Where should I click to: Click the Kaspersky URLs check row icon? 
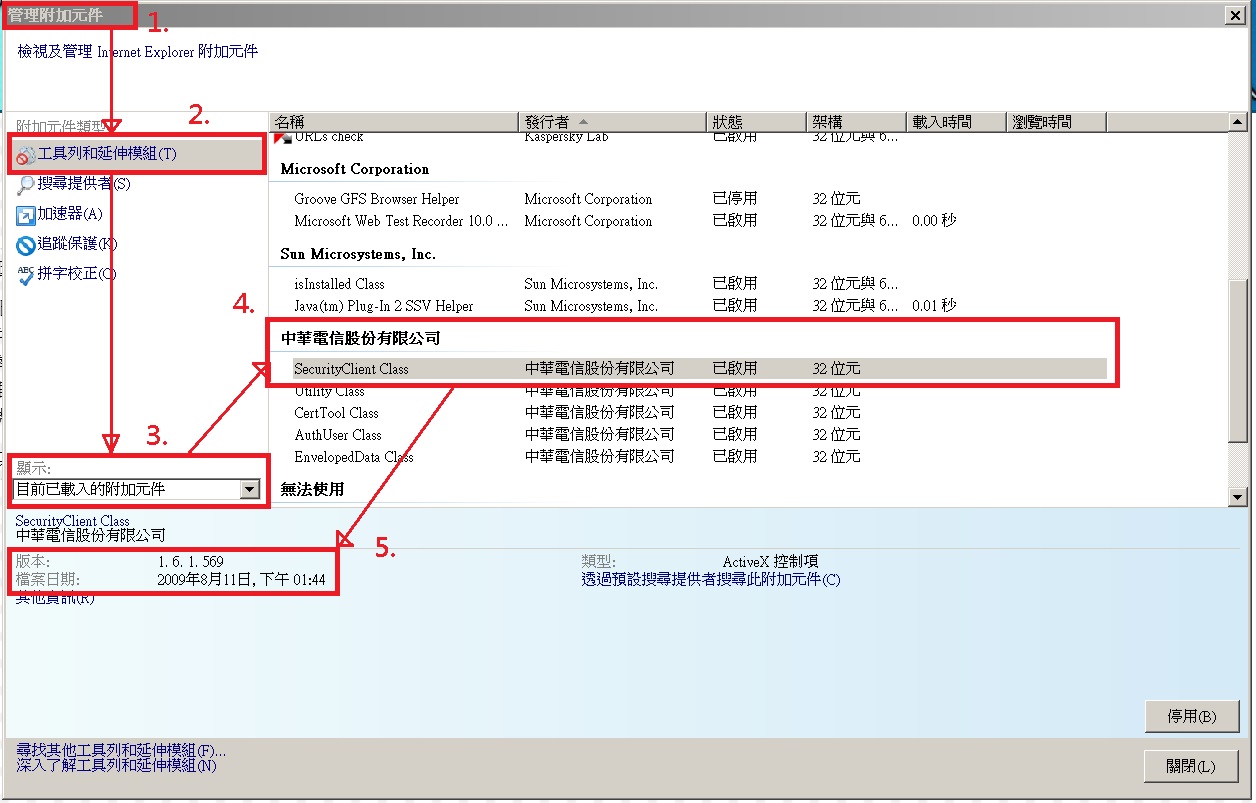click(282, 137)
